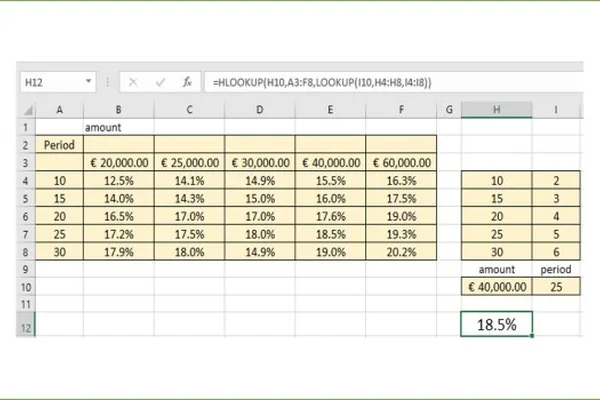Select row 10 header
This screenshot has height=400, width=600.
[26, 287]
